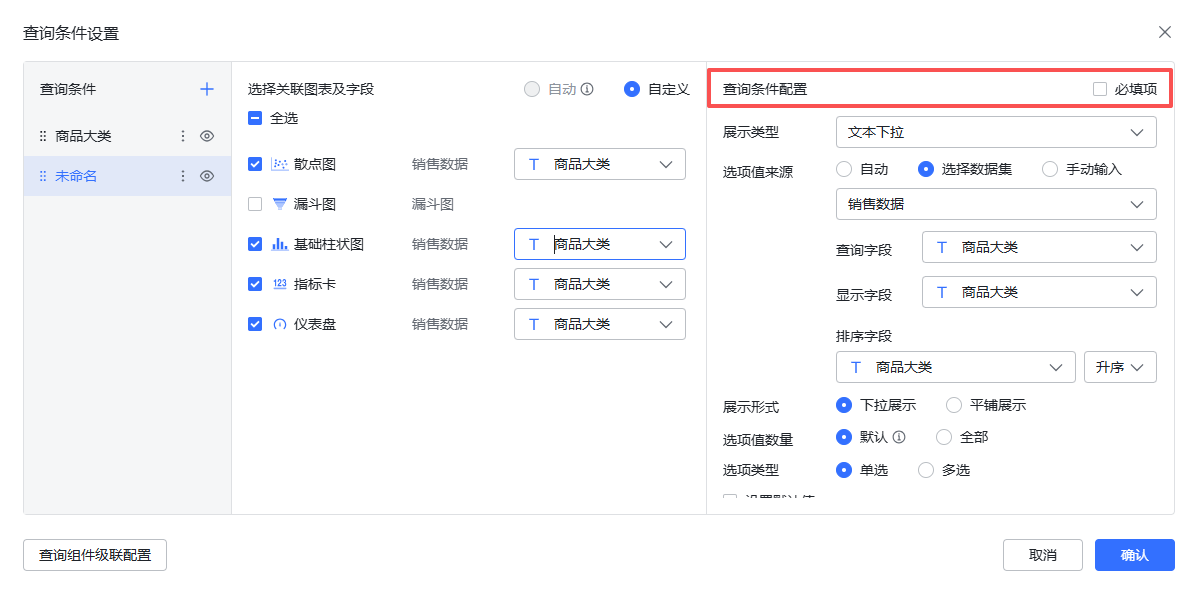Uncheck the 全选 checkbox
This screenshot has width=1193, height=592.
(254, 117)
